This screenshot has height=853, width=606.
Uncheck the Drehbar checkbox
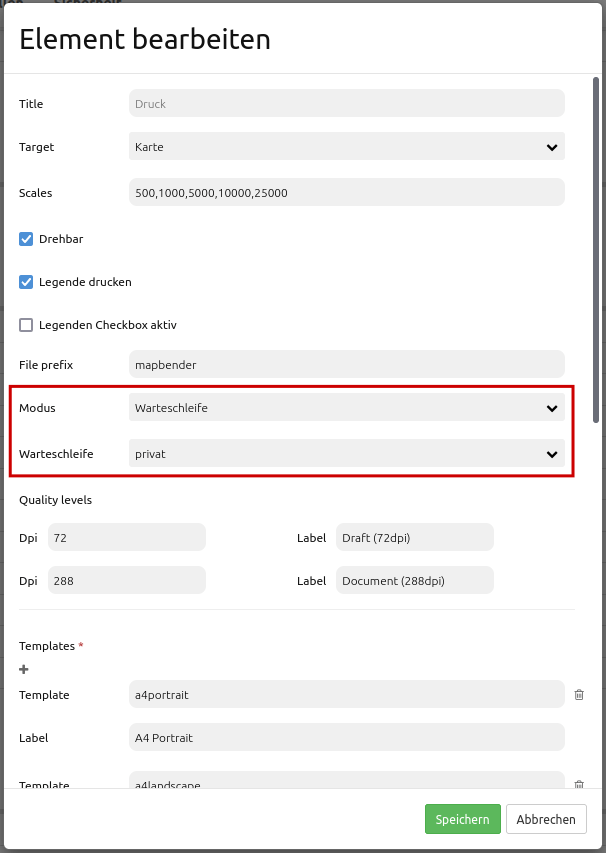26,239
